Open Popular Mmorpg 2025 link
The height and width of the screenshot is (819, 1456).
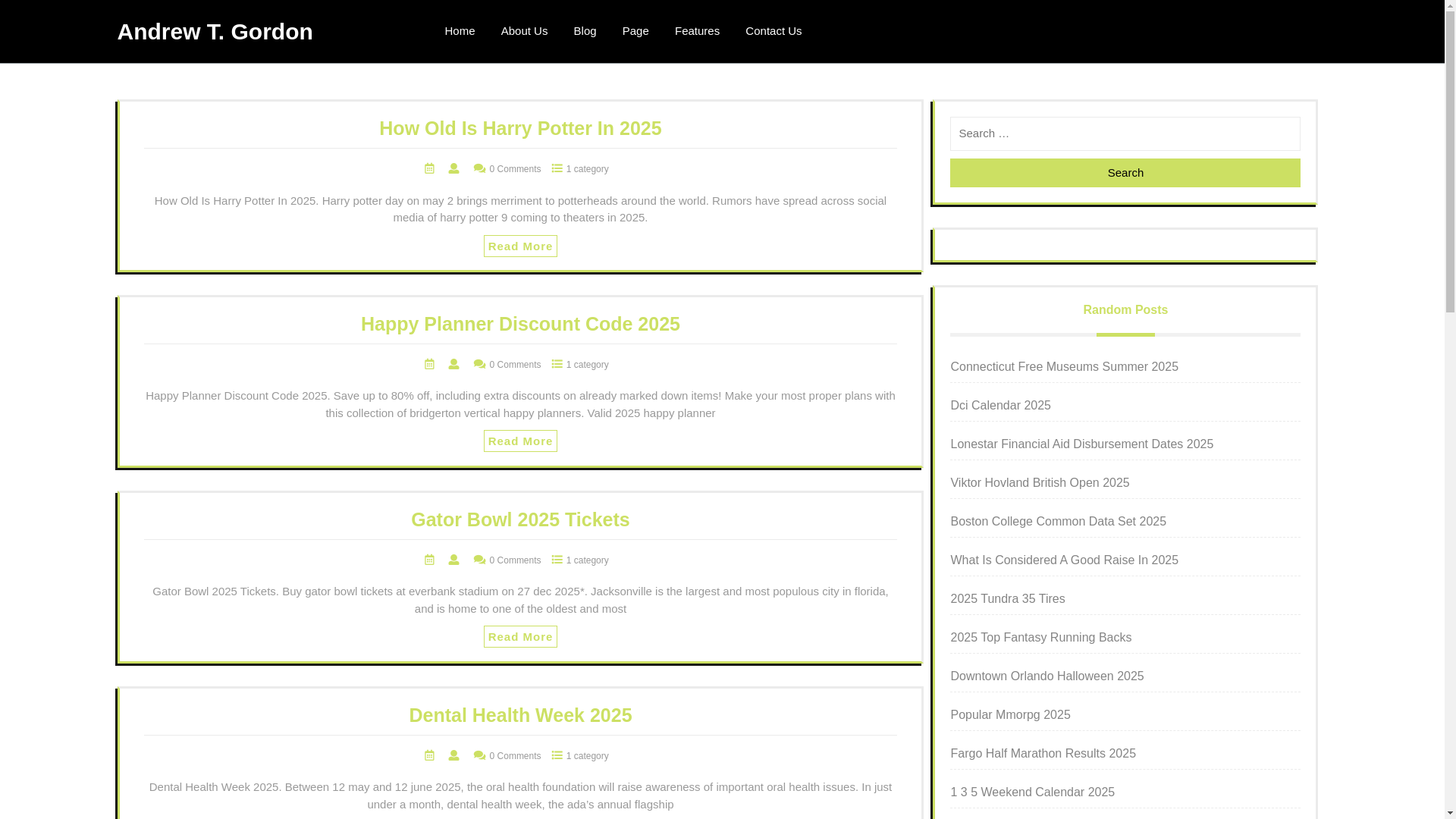[1010, 715]
